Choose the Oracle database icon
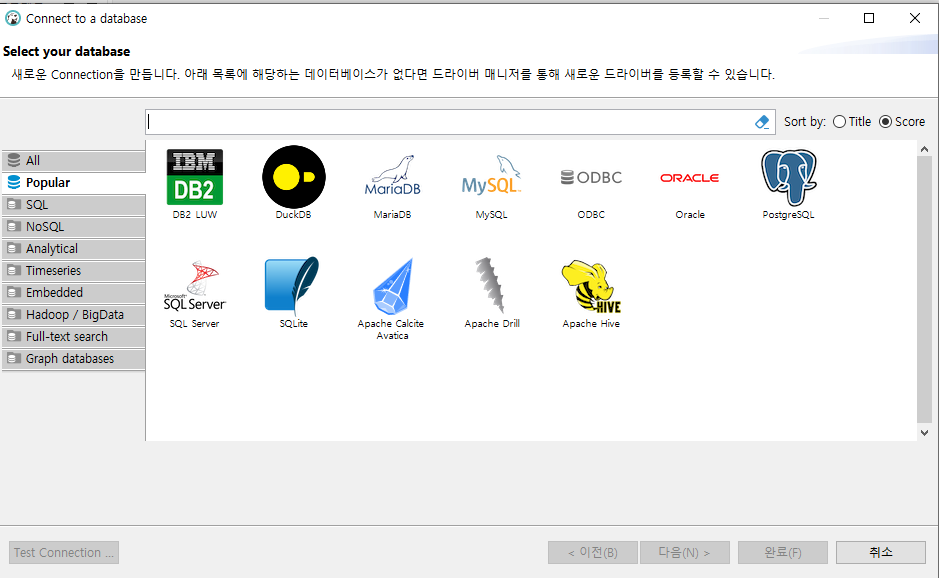 [690, 178]
